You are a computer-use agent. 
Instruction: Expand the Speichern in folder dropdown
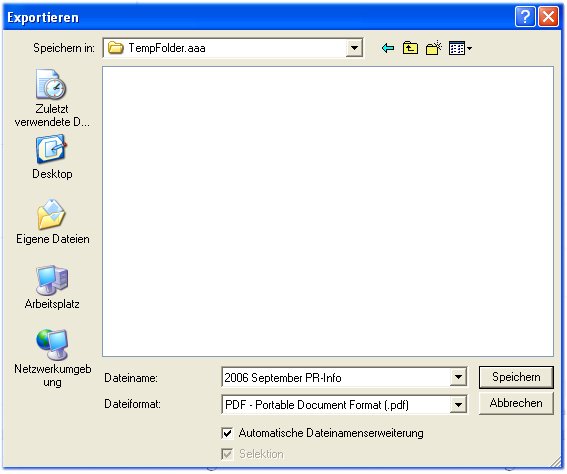coord(354,48)
